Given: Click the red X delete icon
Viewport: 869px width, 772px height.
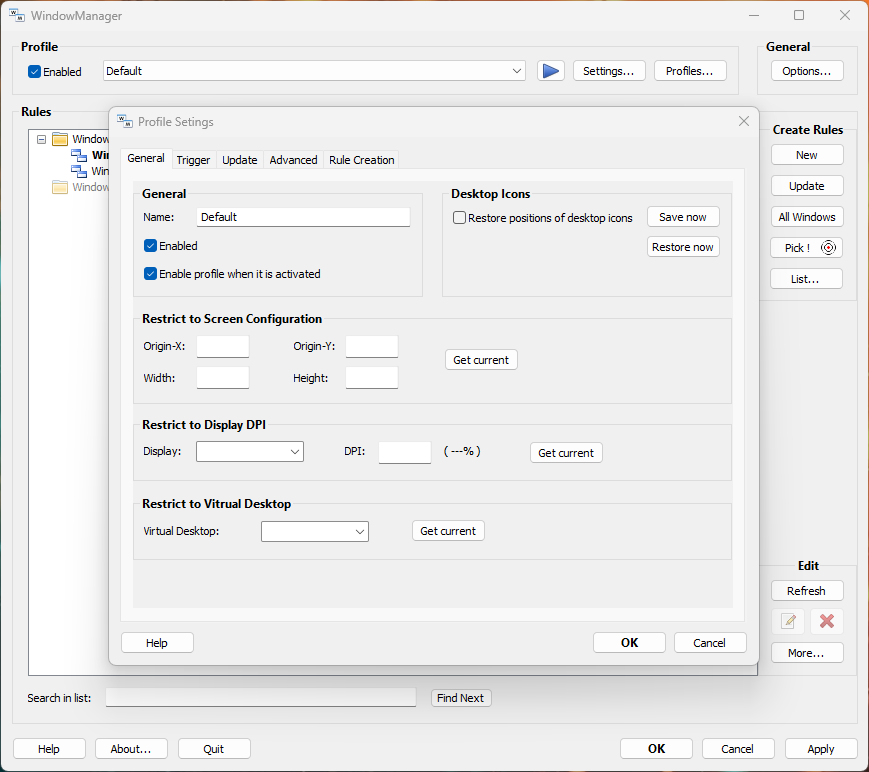Looking at the screenshot, I should (x=826, y=621).
